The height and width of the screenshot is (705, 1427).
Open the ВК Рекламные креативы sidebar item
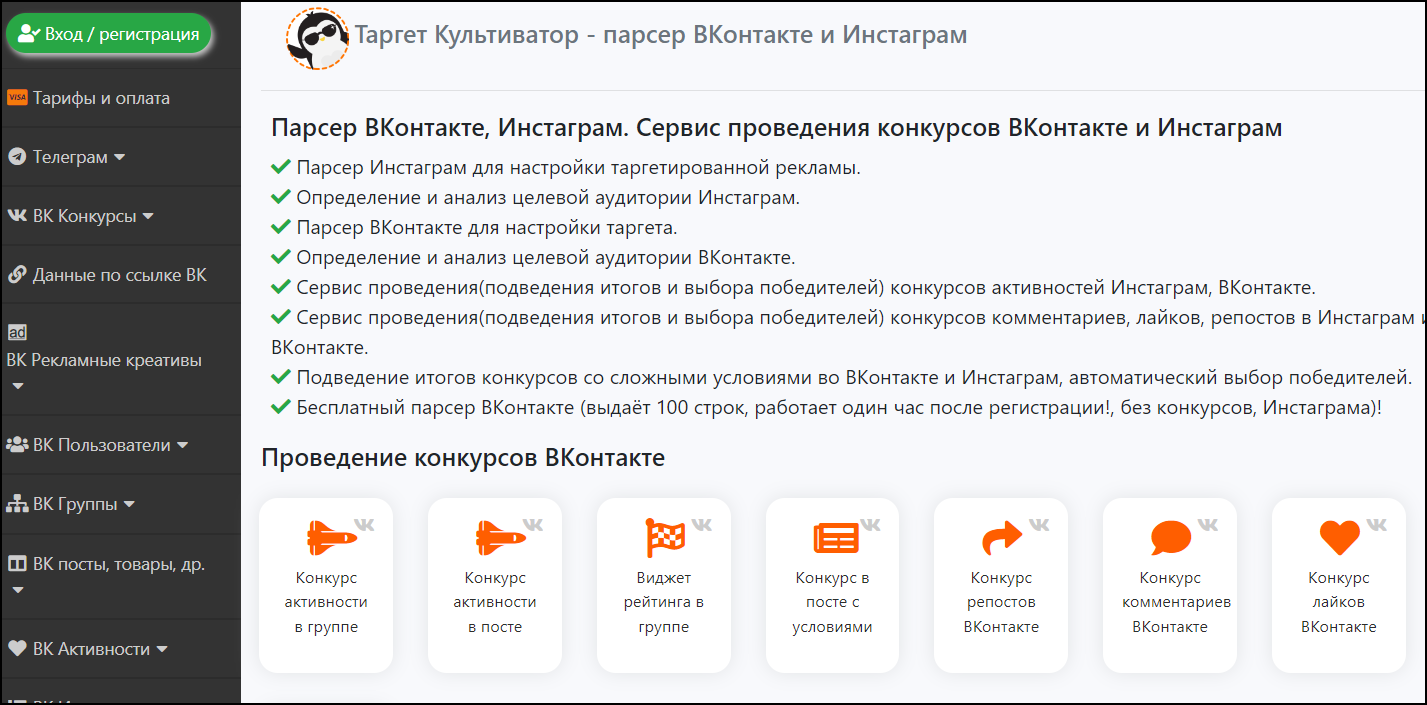pyautogui.click(x=121, y=360)
